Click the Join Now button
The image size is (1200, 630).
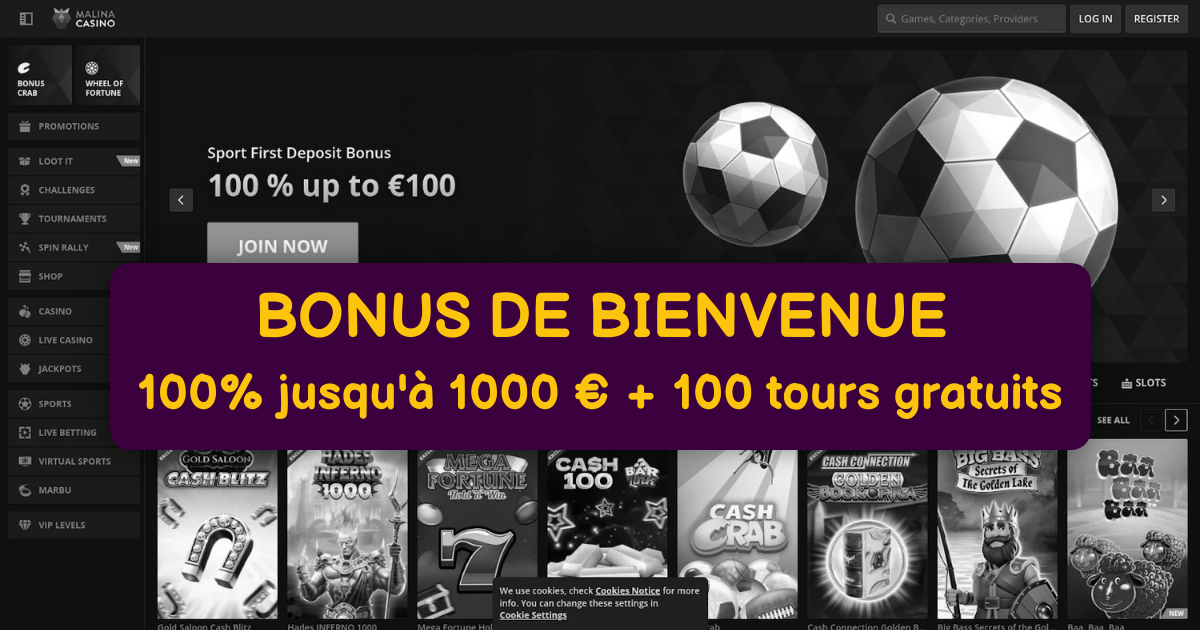click(x=282, y=245)
